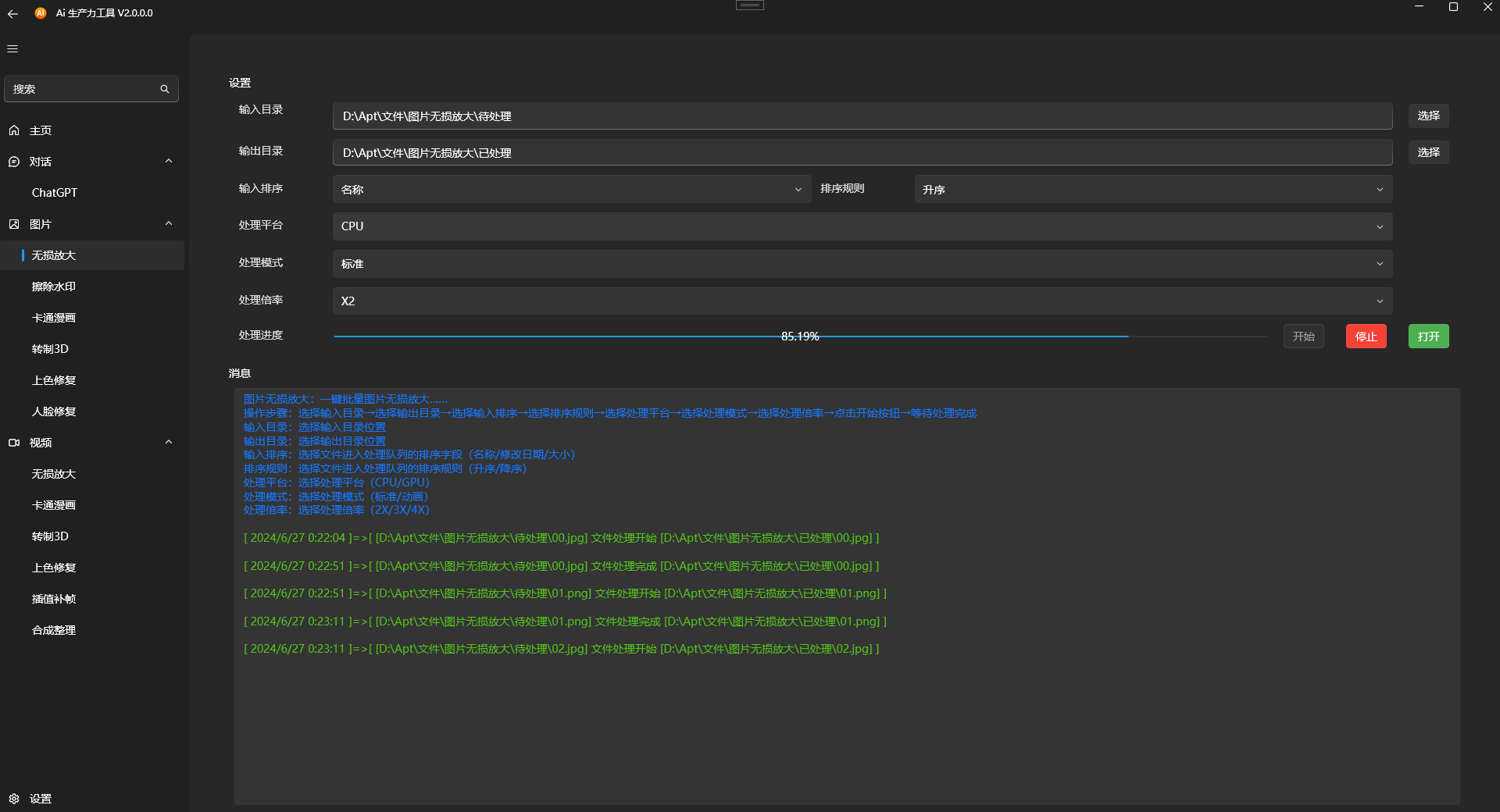The width and height of the screenshot is (1500, 812).
Task: Click the 85.19% progress percentage text
Action: 800,337
